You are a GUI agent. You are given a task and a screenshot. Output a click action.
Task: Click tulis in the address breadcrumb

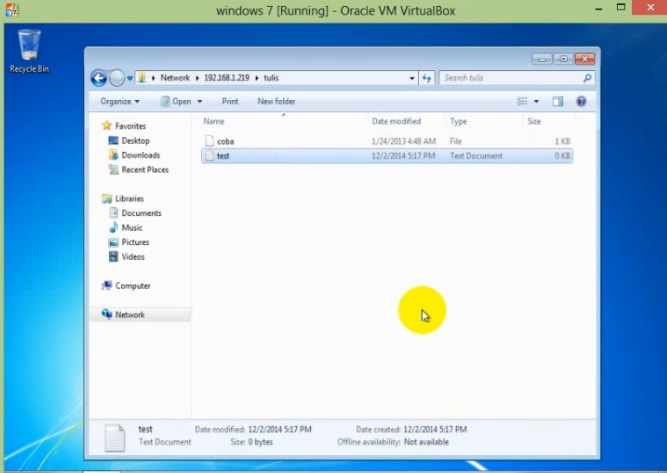point(271,78)
